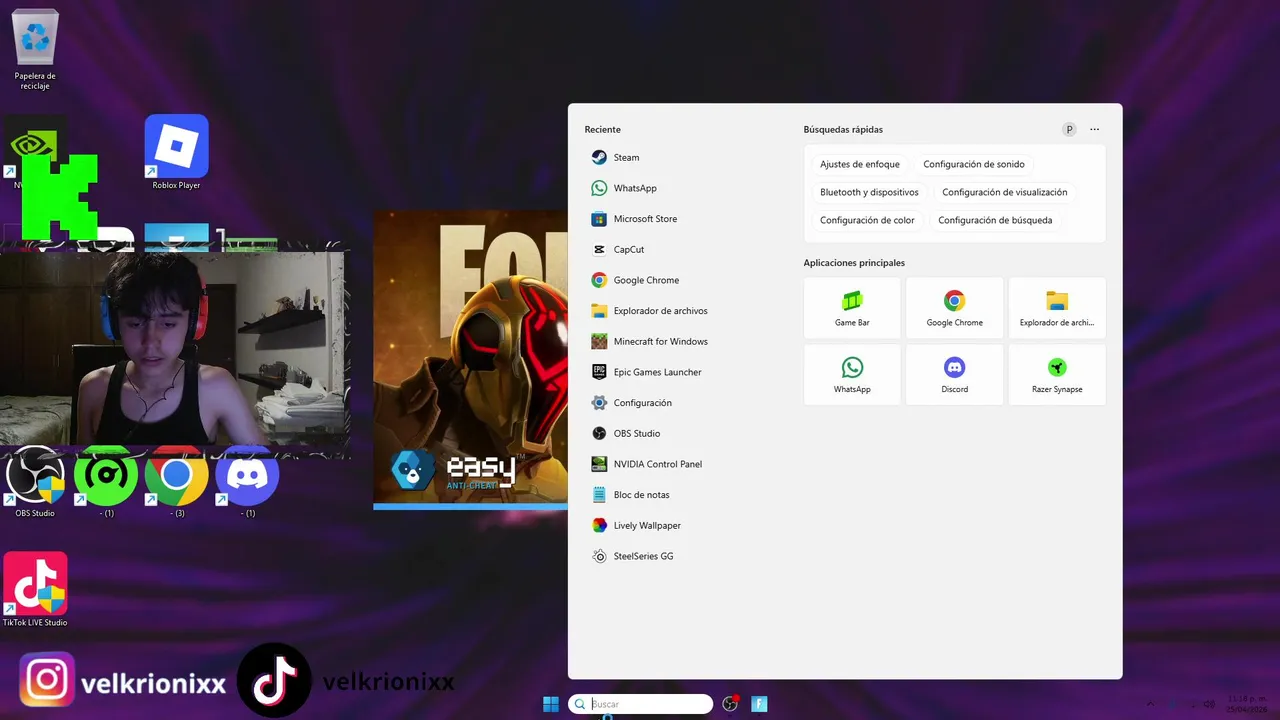Choose Configuración de color quick search

coord(867,220)
